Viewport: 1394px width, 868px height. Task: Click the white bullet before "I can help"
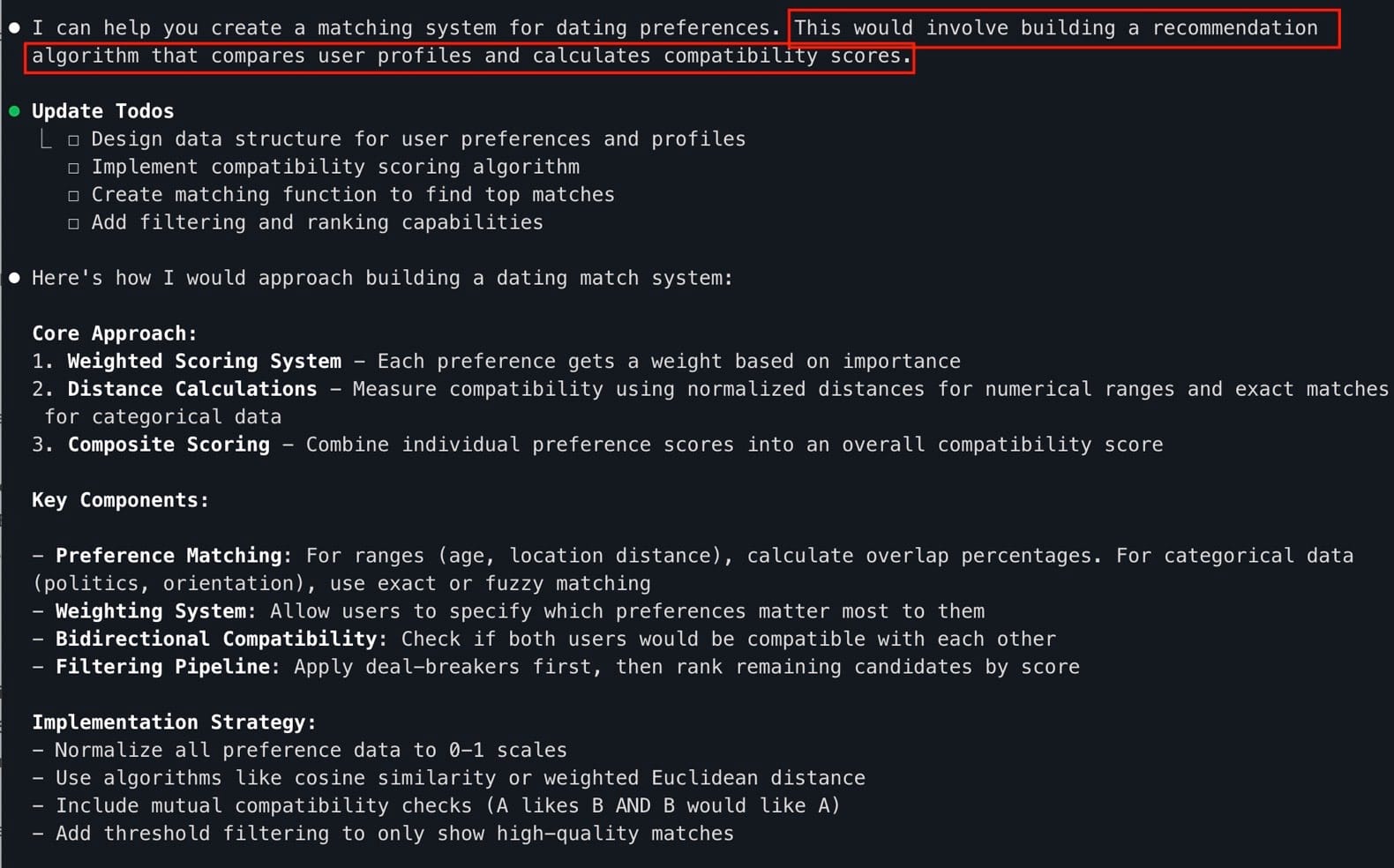click(x=14, y=28)
